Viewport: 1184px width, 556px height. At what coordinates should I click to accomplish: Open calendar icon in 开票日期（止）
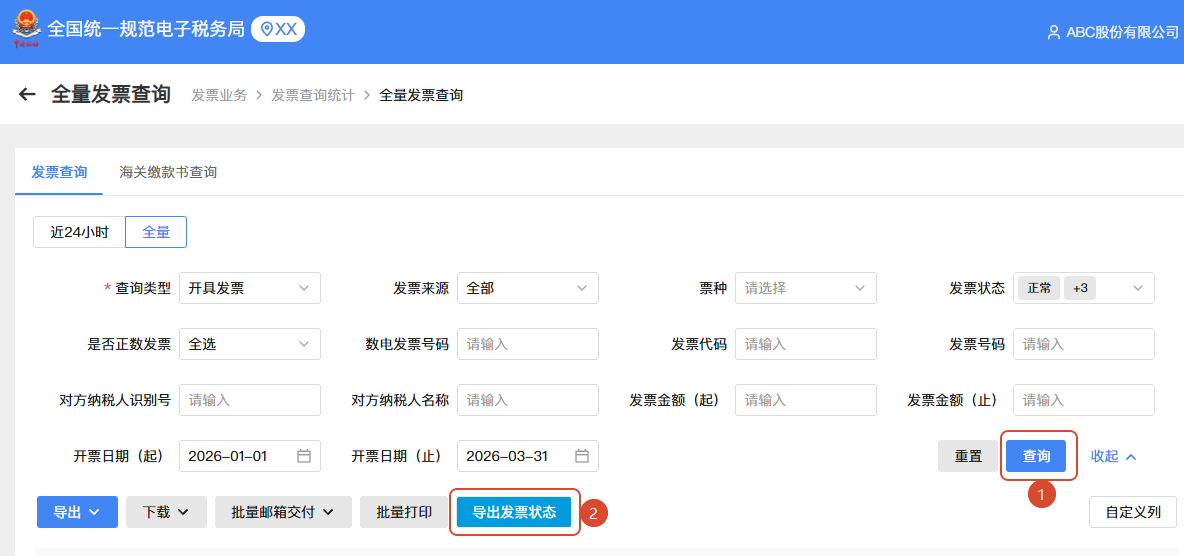click(x=582, y=456)
